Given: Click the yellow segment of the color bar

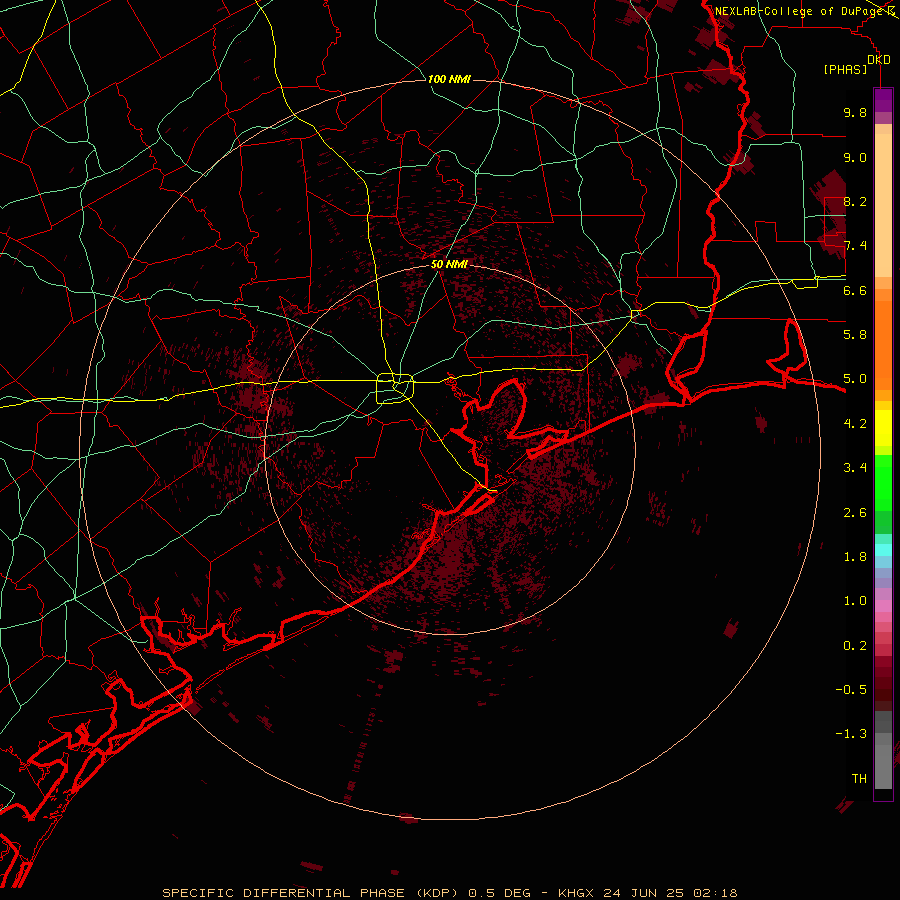Looking at the screenshot, I should tap(883, 428).
